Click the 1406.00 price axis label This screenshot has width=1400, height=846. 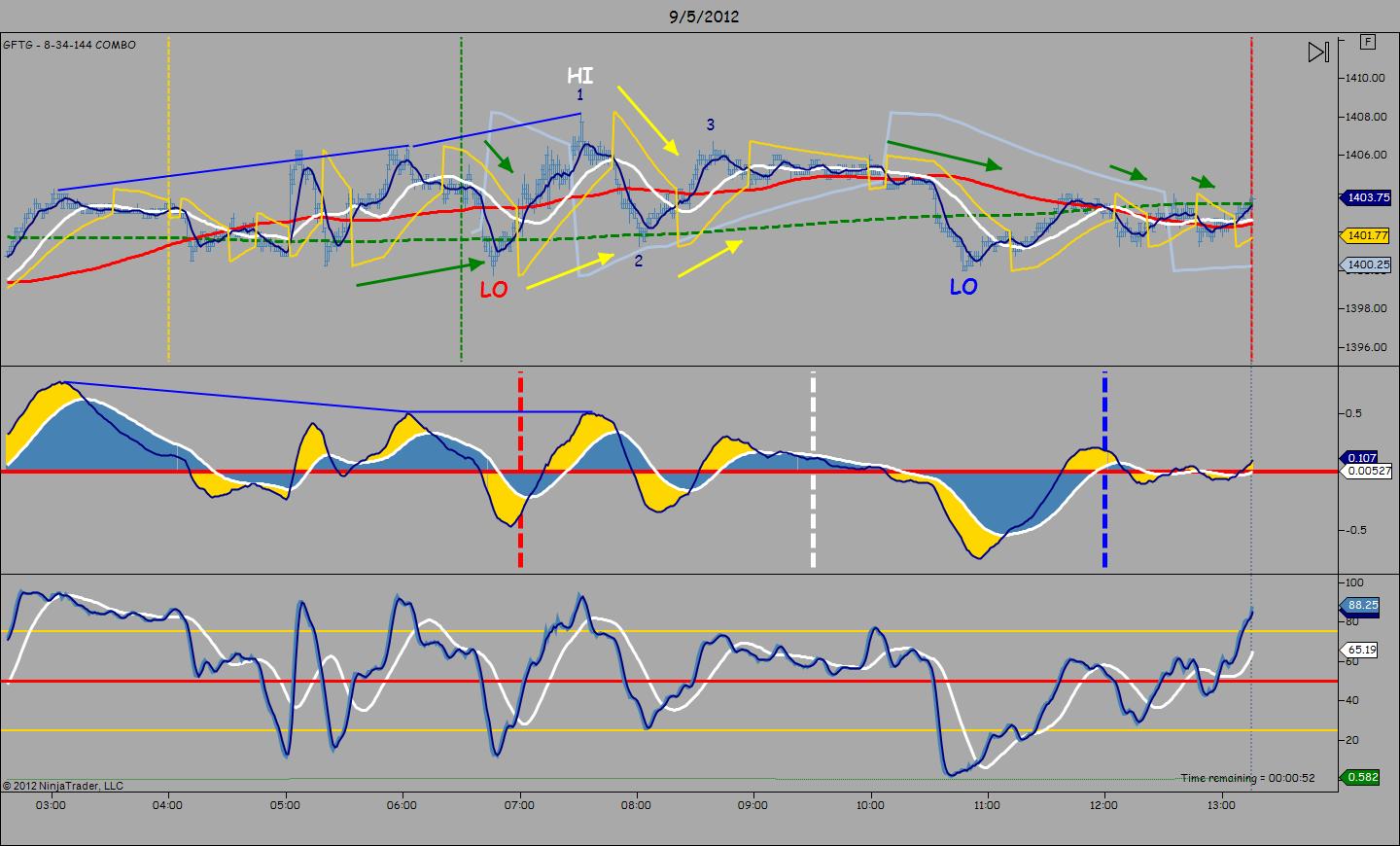(x=1366, y=155)
